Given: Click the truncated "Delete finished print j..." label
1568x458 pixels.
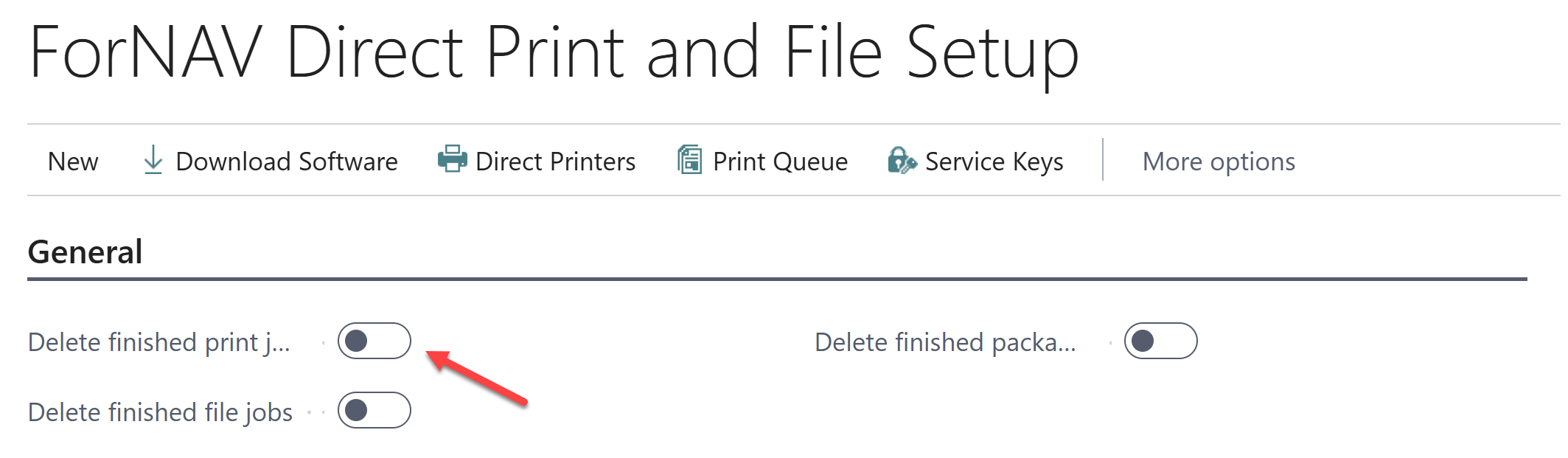Looking at the screenshot, I should (x=159, y=342).
